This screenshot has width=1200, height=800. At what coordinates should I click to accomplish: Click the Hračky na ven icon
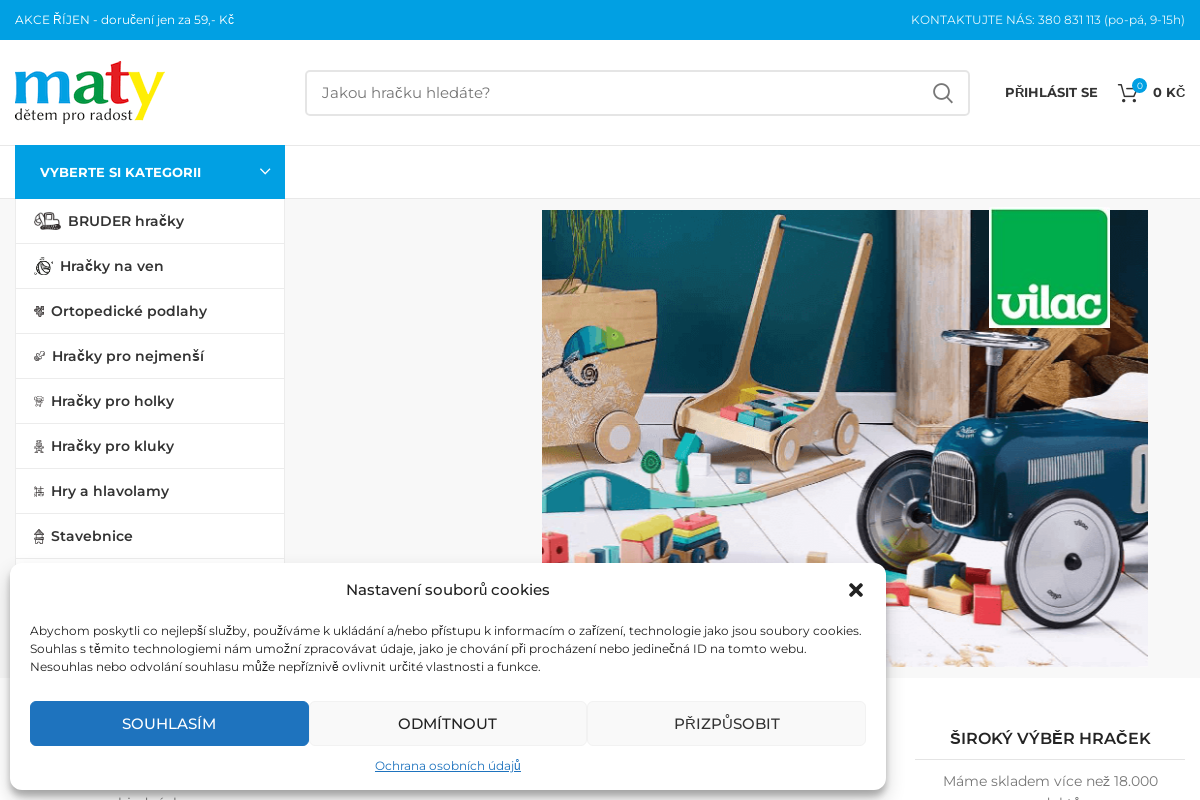pyautogui.click(x=43, y=266)
